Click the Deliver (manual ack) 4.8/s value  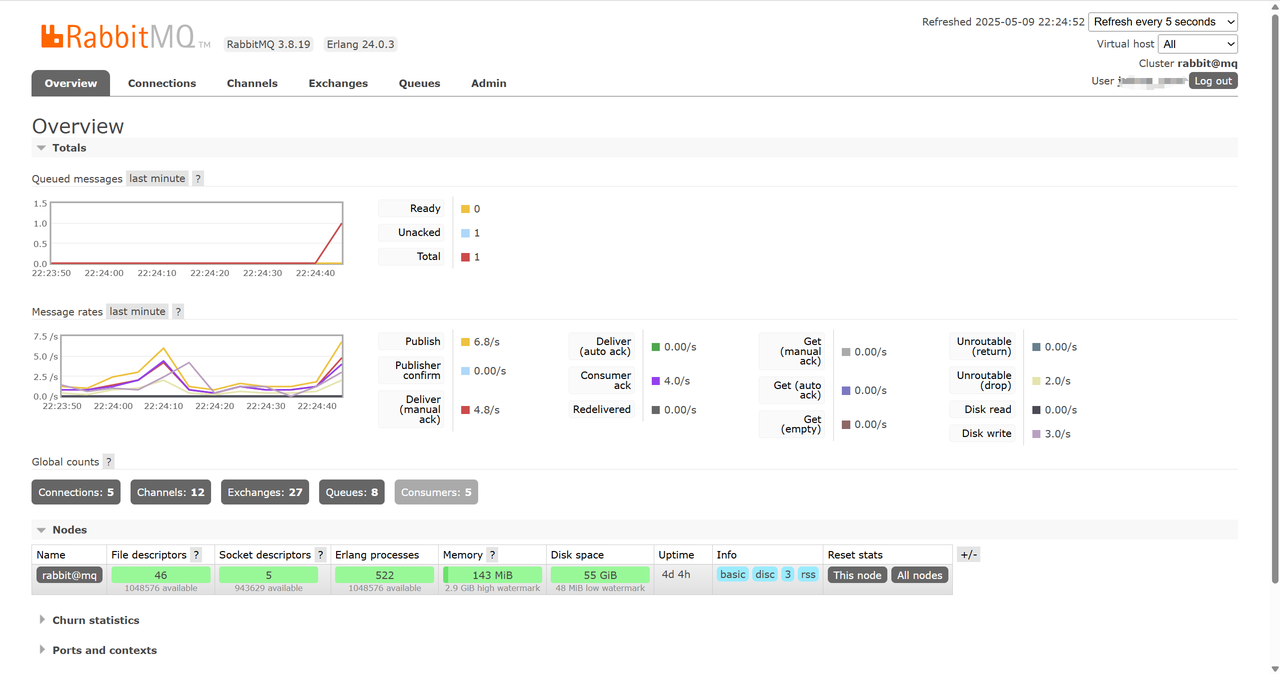[486, 410]
